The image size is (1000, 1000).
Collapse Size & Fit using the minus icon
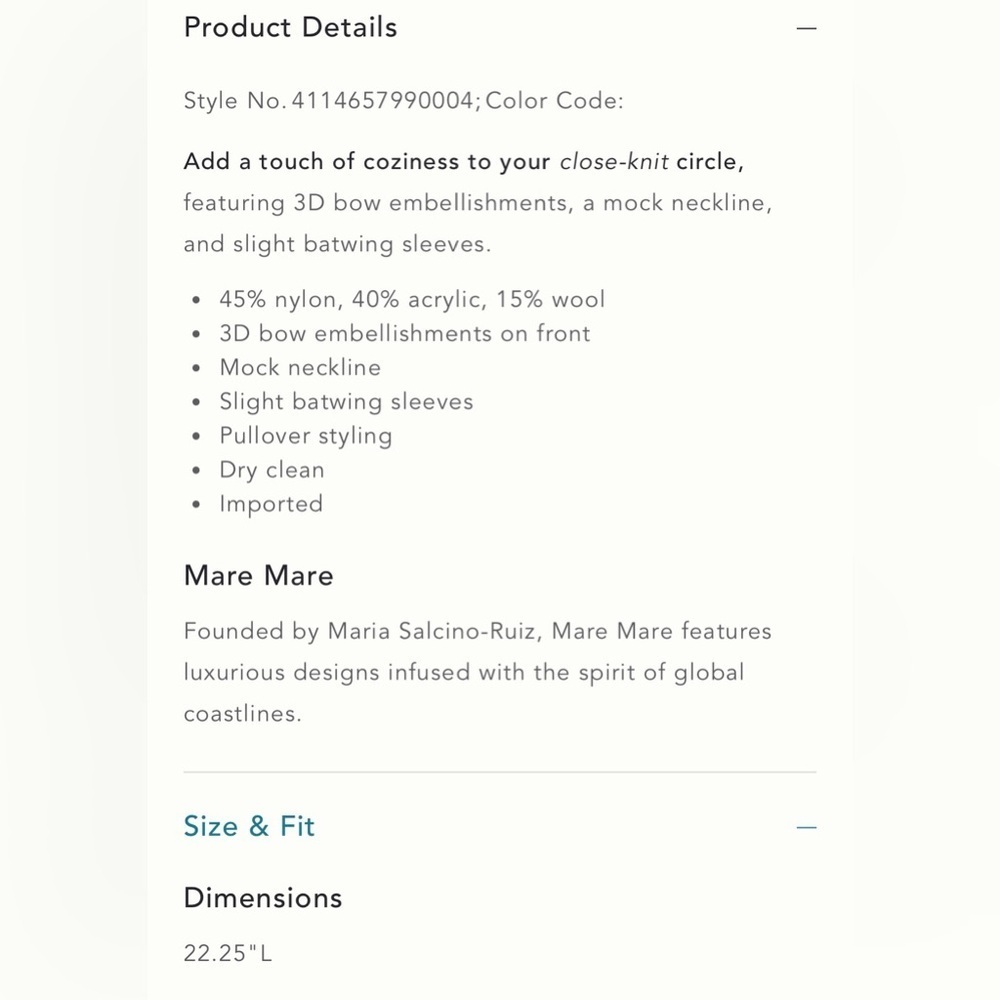pos(806,827)
